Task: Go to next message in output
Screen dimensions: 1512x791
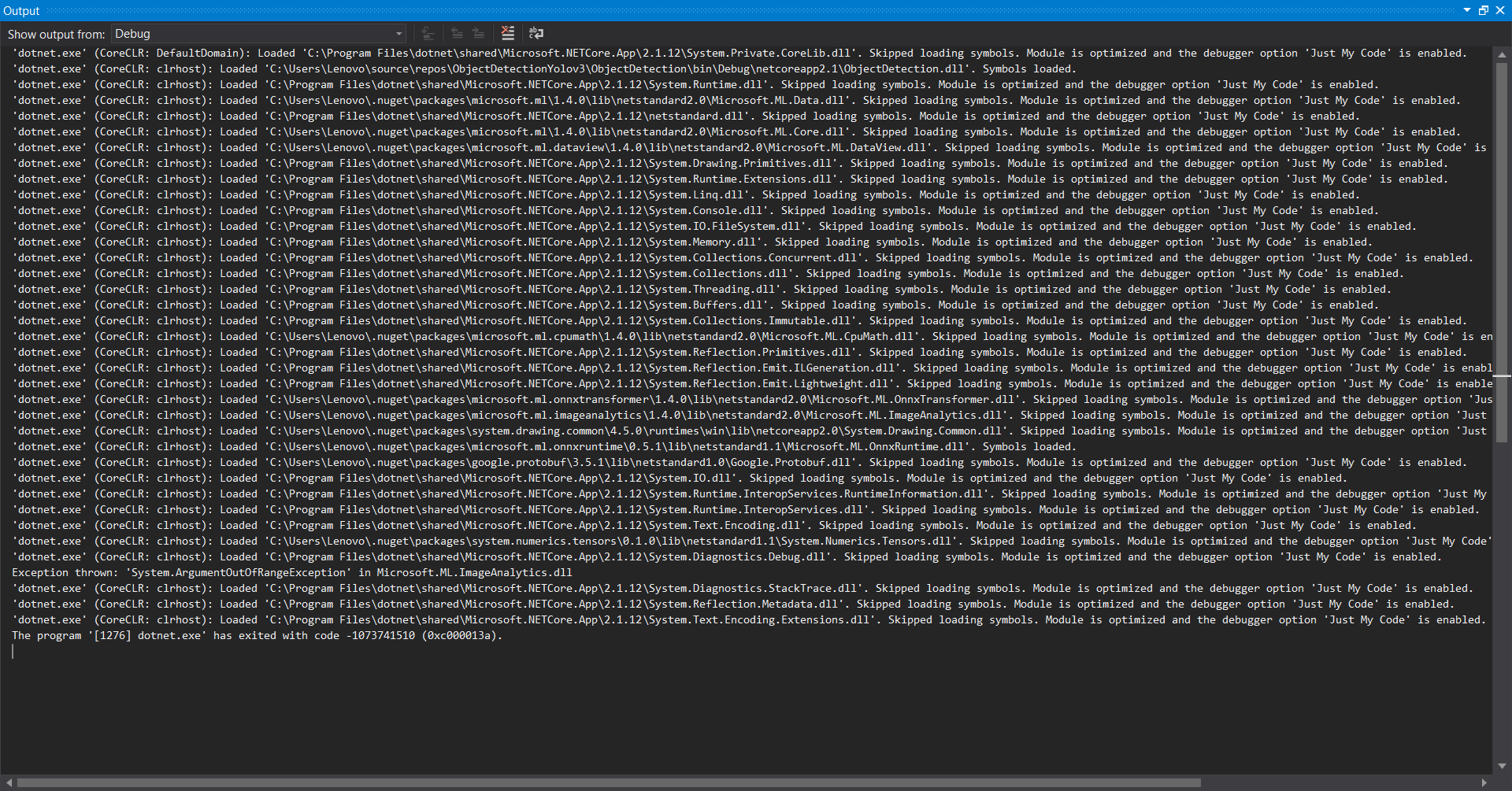Action: [478, 33]
